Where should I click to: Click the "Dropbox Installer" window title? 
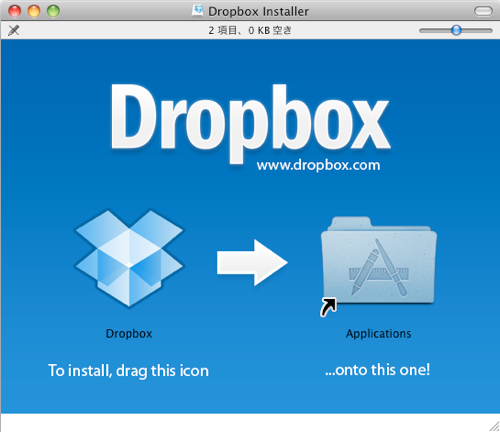[259, 11]
